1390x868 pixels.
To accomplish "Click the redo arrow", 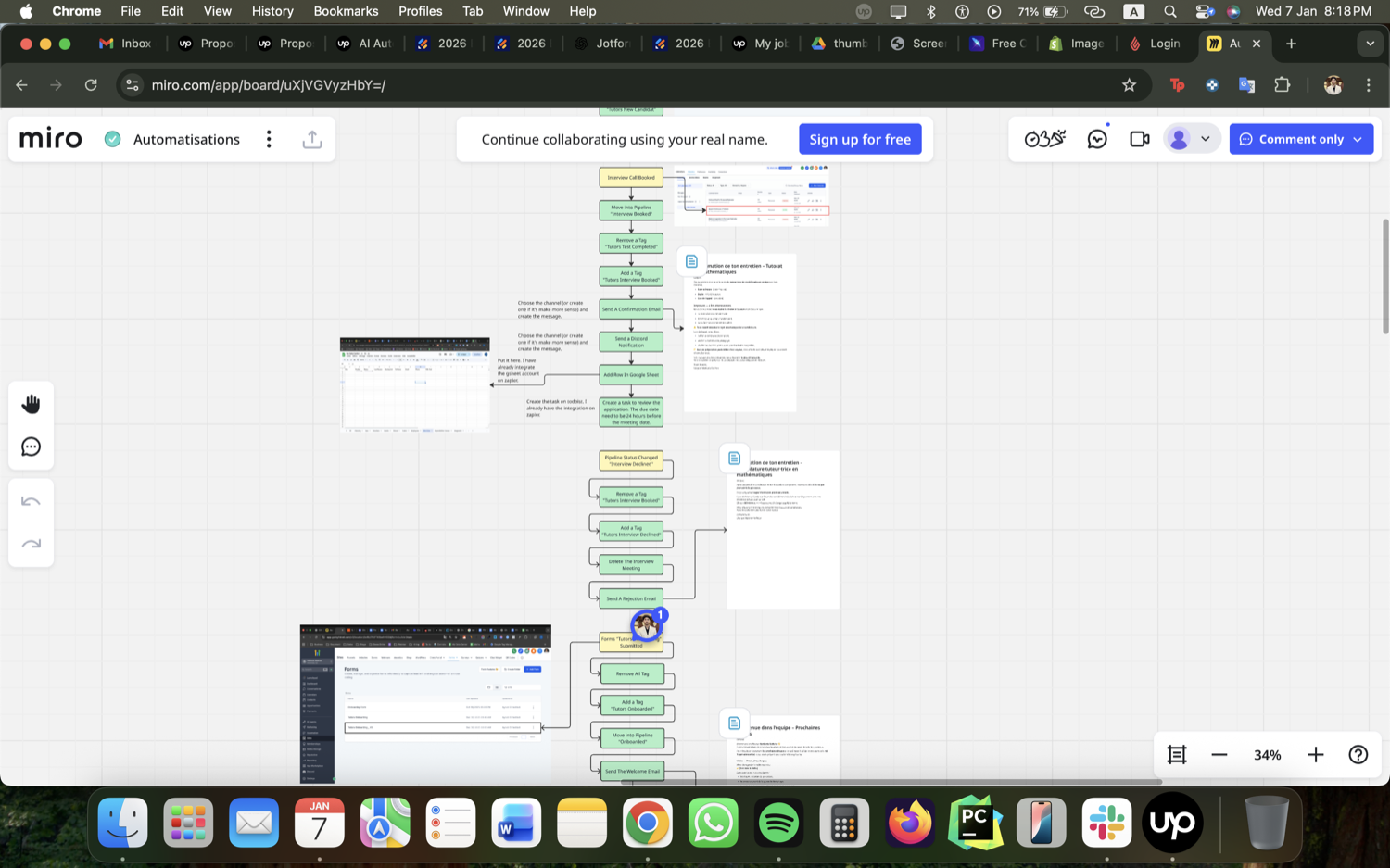I will click(x=32, y=544).
